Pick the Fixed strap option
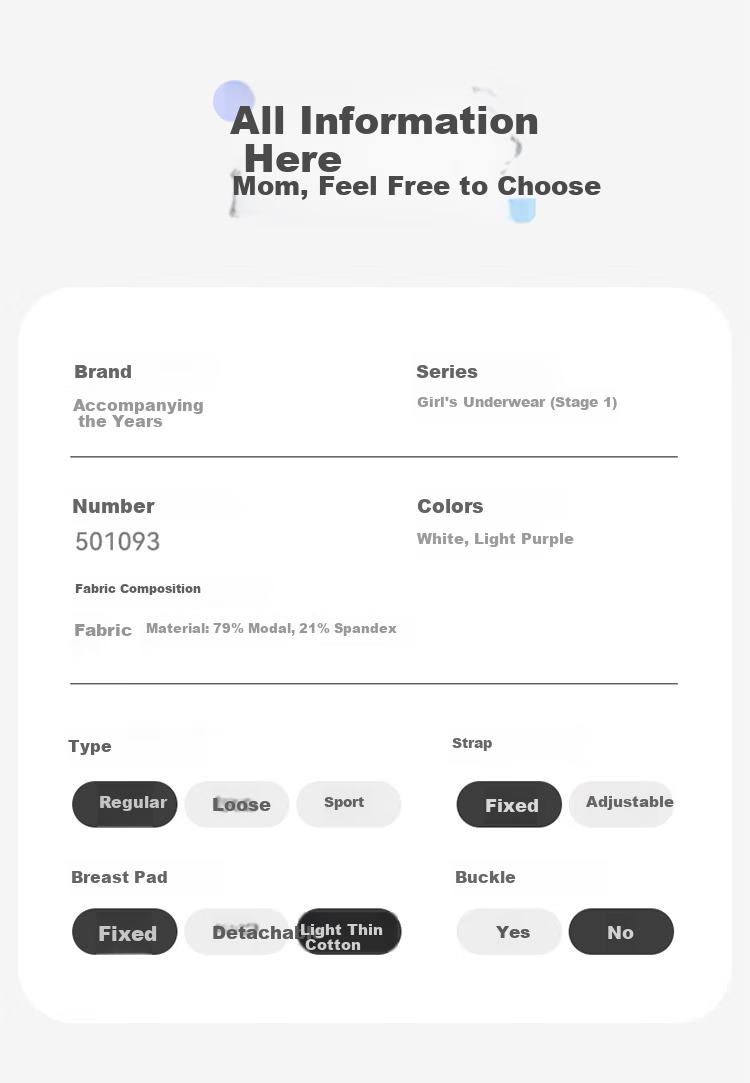 tap(509, 804)
